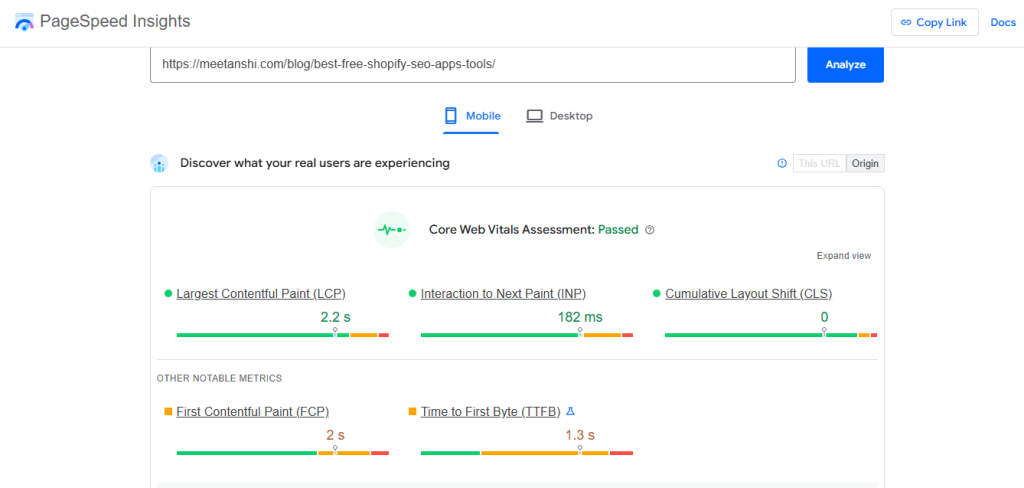
Task: Switch to the Desktop tab
Action: (560, 116)
